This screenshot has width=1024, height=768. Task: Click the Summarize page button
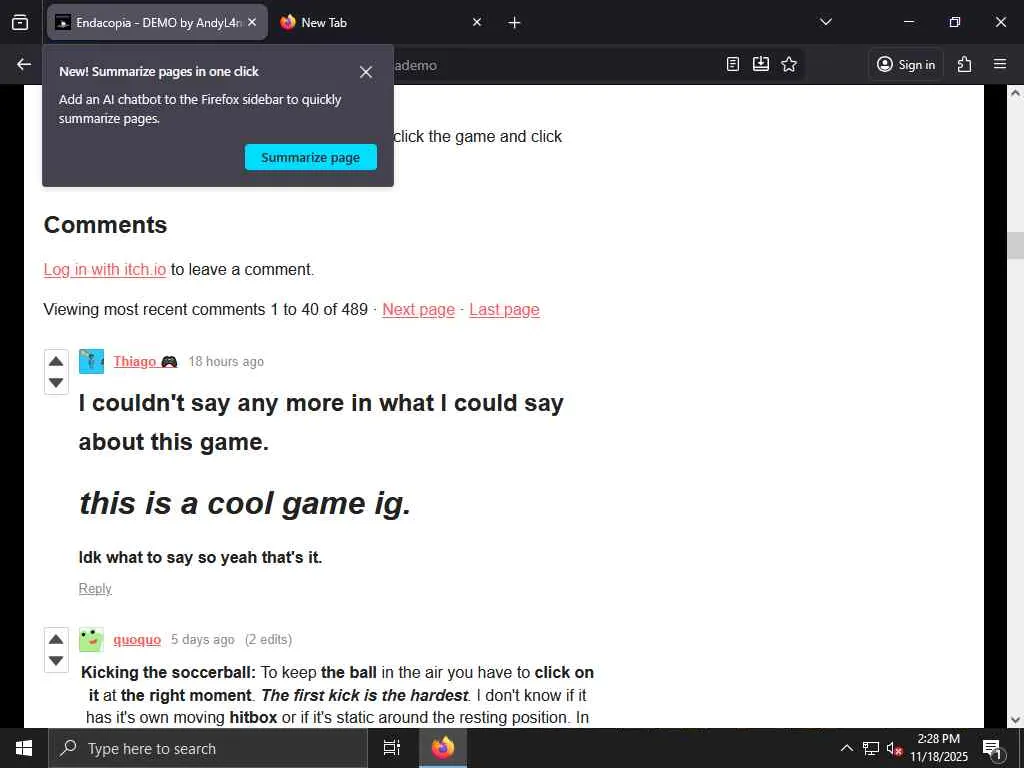pos(311,157)
